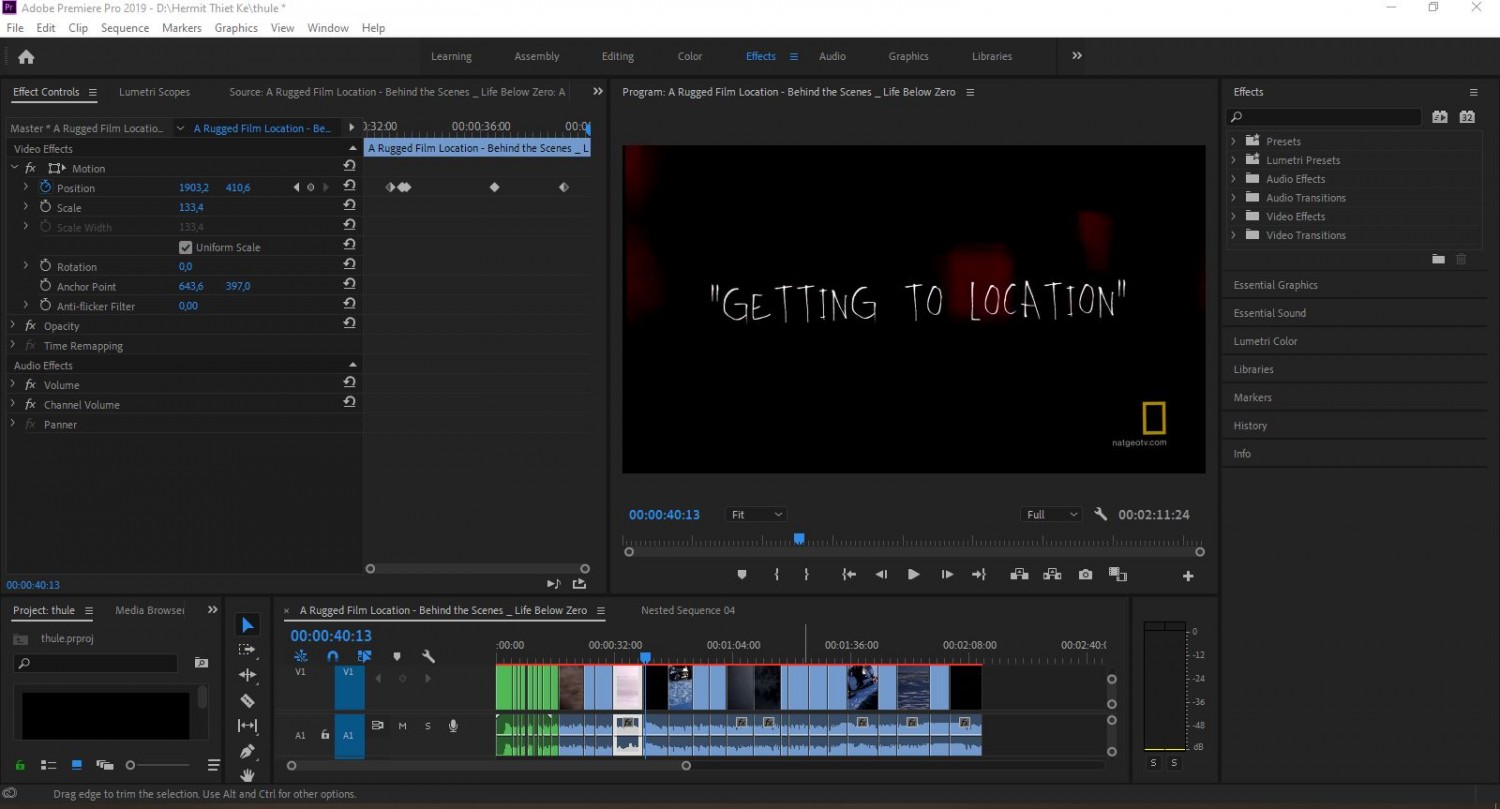The width and height of the screenshot is (1500, 809).
Task: Select the Track Select Forward tool
Action: (x=247, y=650)
